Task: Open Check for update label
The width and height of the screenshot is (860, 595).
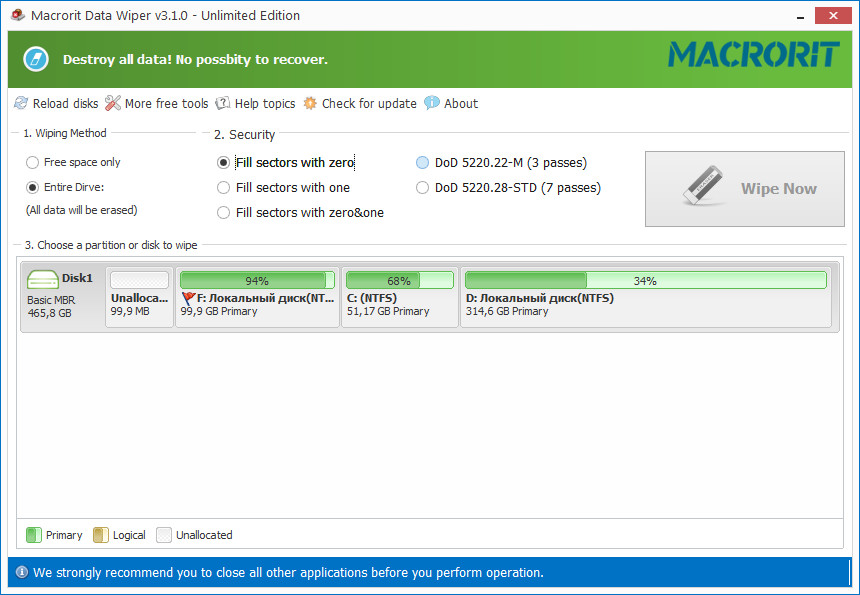Action: pyautogui.click(x=369, y=104)
